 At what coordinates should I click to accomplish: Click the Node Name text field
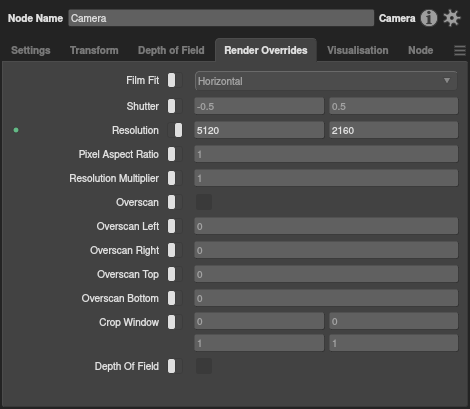click(x=221, y=18)
